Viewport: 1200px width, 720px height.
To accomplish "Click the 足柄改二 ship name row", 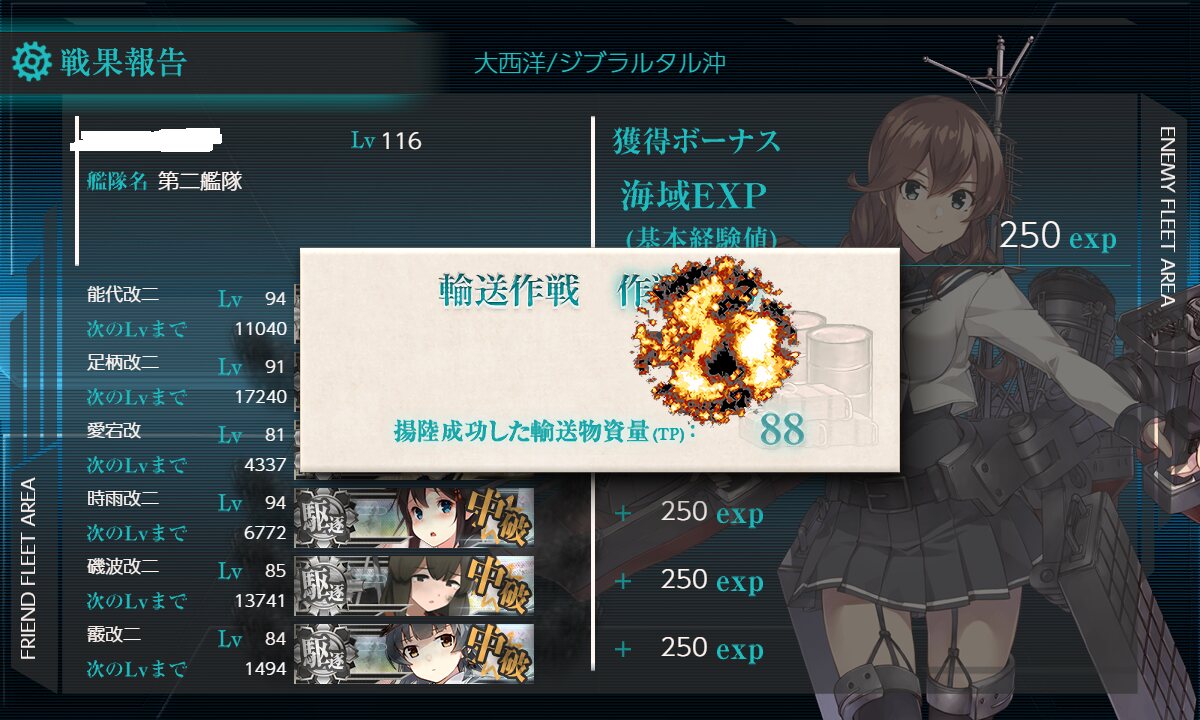I will click(x=187, y=365).
